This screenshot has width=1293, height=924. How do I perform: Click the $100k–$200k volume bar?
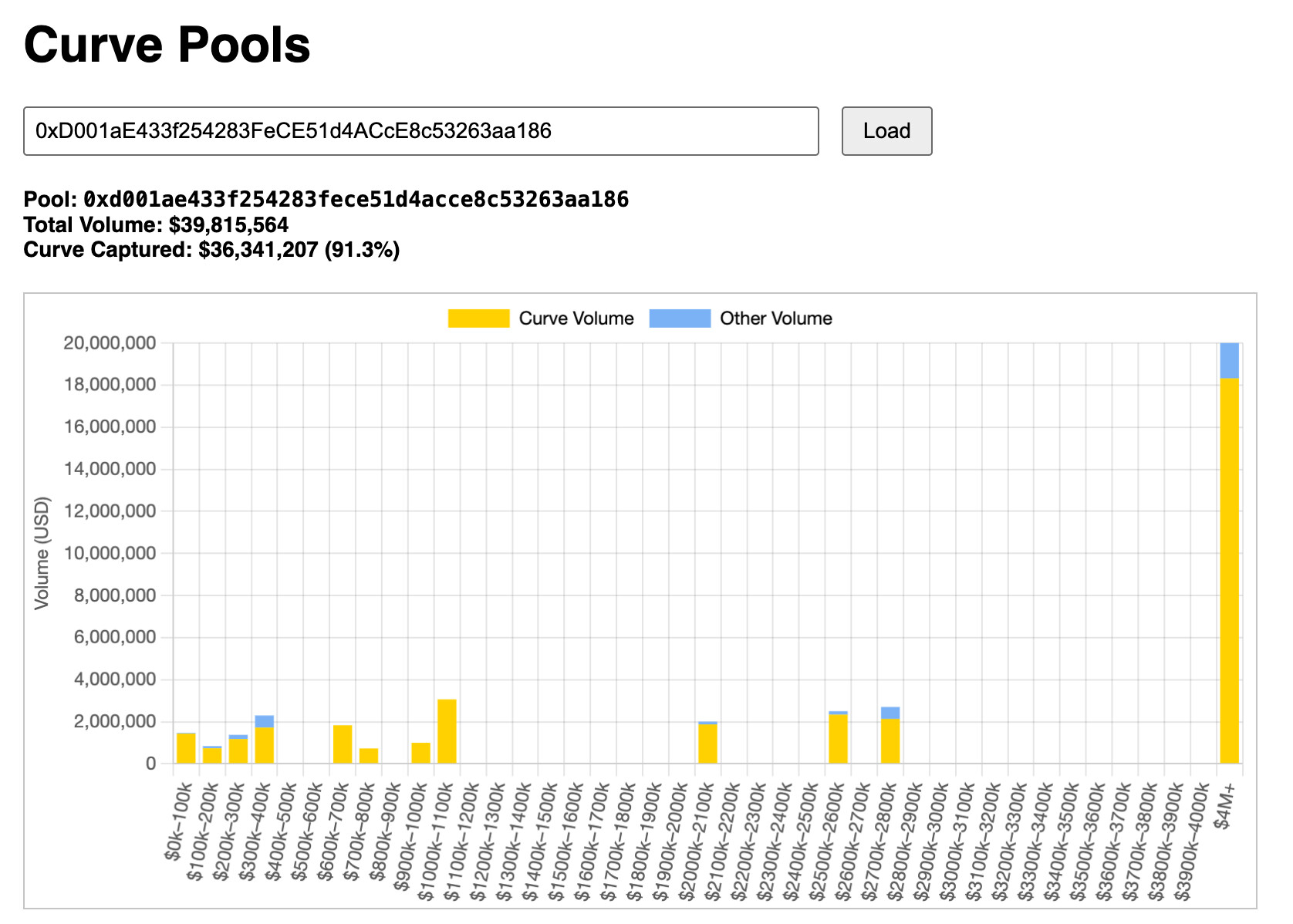(x=212, y=754)
